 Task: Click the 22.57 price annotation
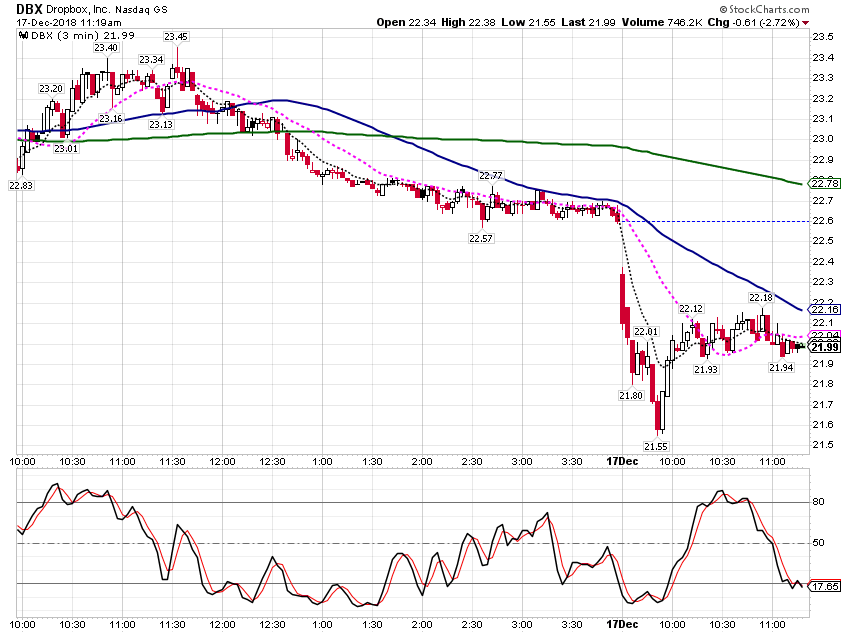pyautogui.click(x=481, y=238)
